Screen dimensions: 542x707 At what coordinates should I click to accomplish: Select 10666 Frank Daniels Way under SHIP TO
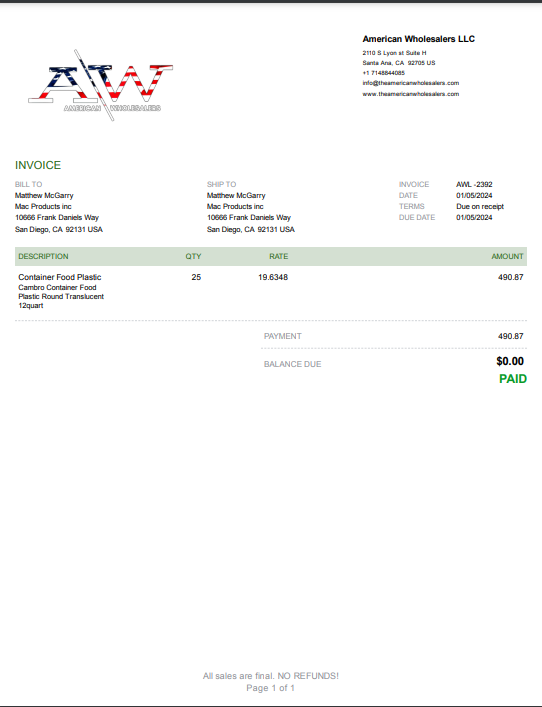[249, 217]
